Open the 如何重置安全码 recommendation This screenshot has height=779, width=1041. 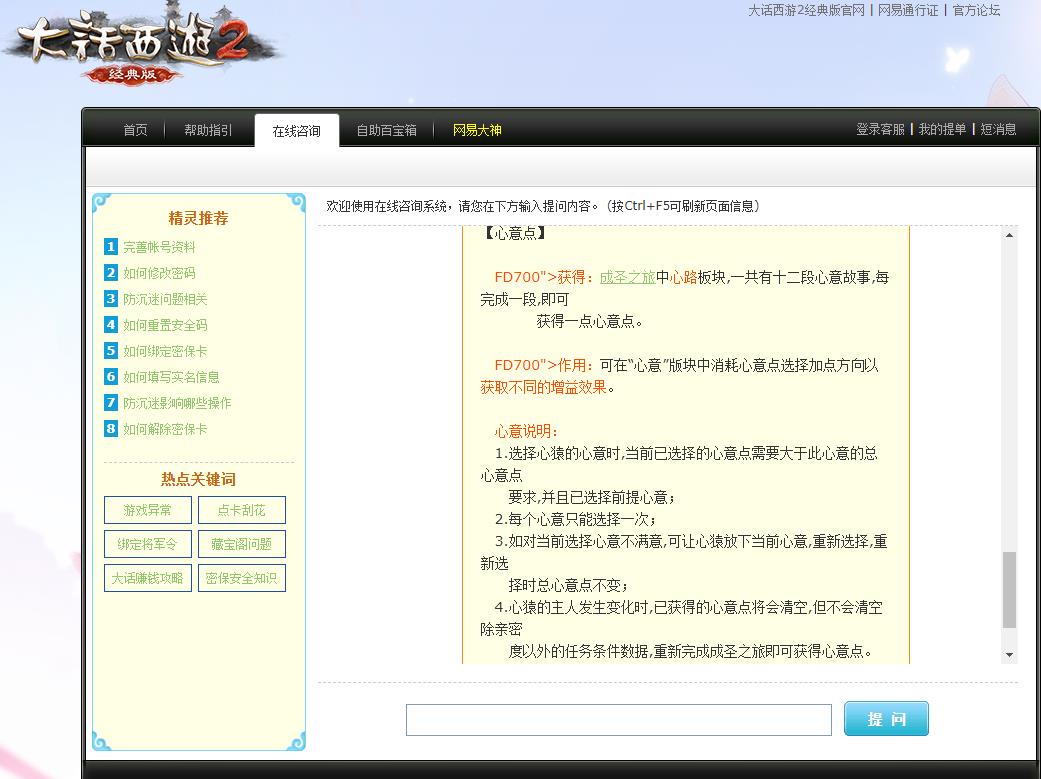point(165,325)
